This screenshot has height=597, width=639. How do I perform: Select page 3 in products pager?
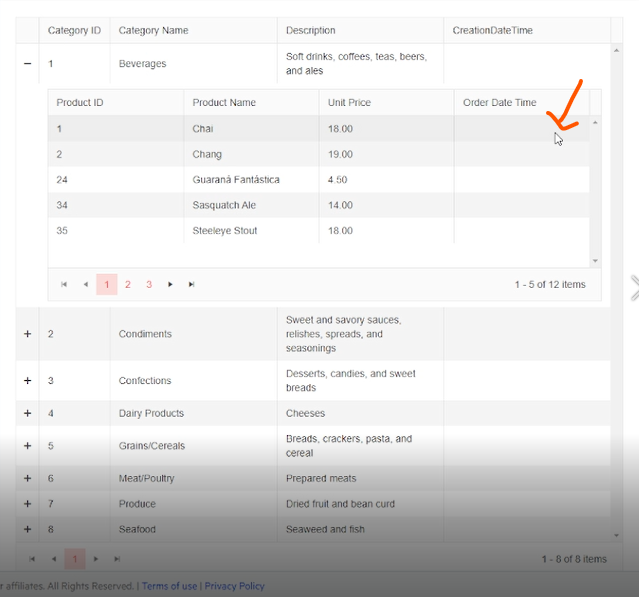tap(149, 285)
